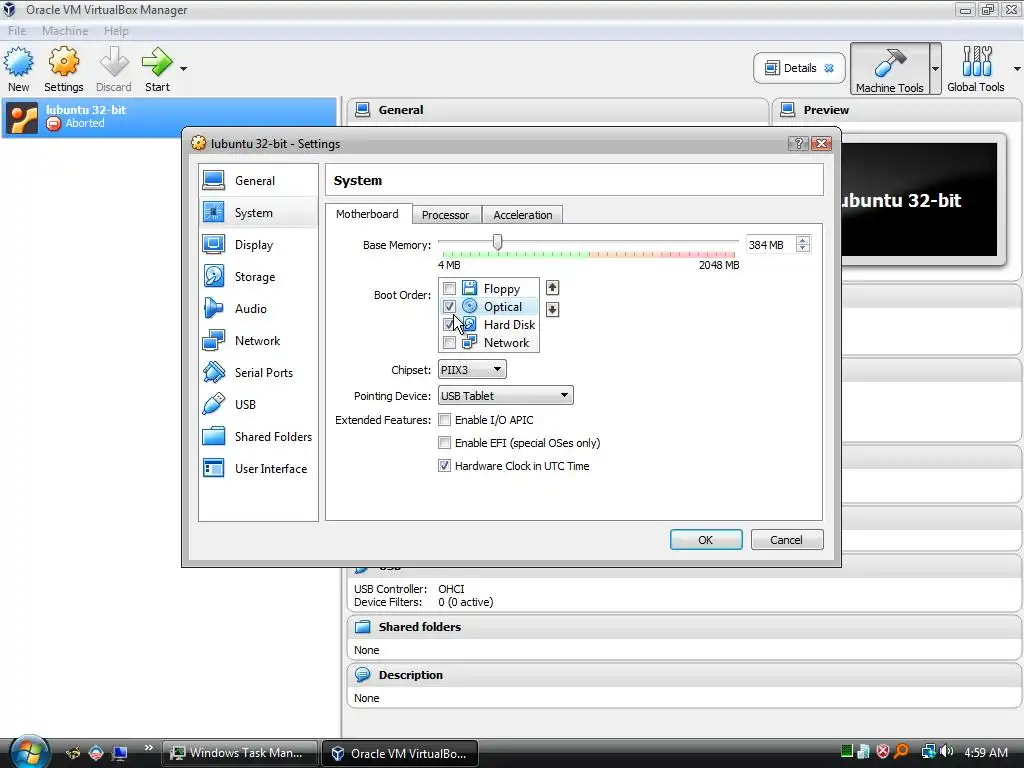Open the File menu

point(17,30)
